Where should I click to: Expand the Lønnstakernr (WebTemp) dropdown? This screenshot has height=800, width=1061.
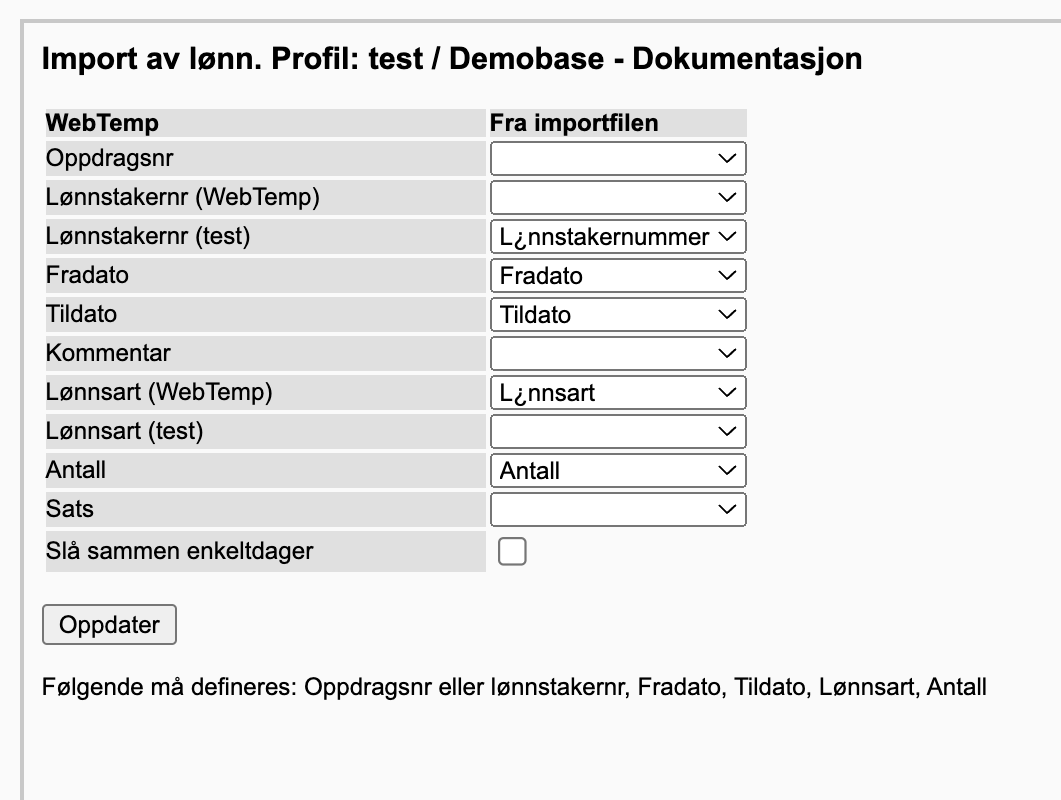(x=618, y=198)
